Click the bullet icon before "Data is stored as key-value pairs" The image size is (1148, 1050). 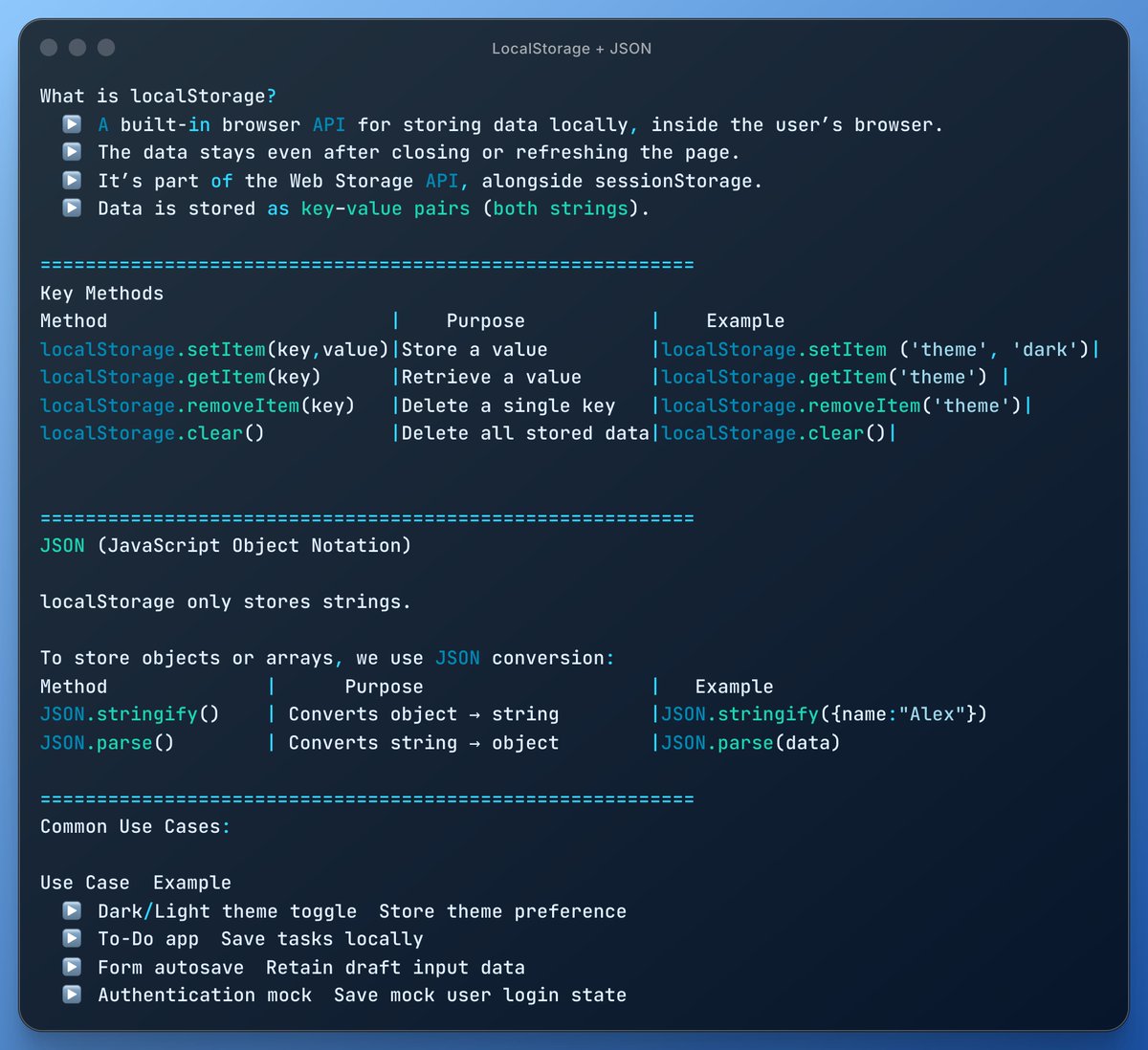(71, 207)
